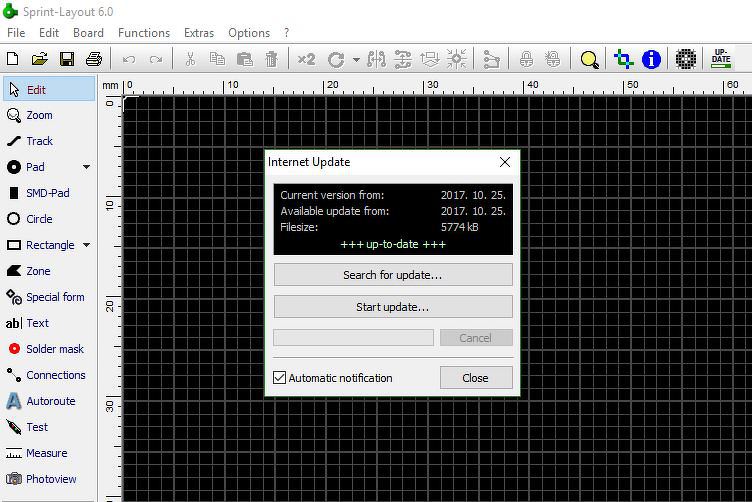The height and width of the screenshot is (502, 752).
Task: Click the remove connections toolbar icon
Action: pyautogui.click(x=492, y=59)
